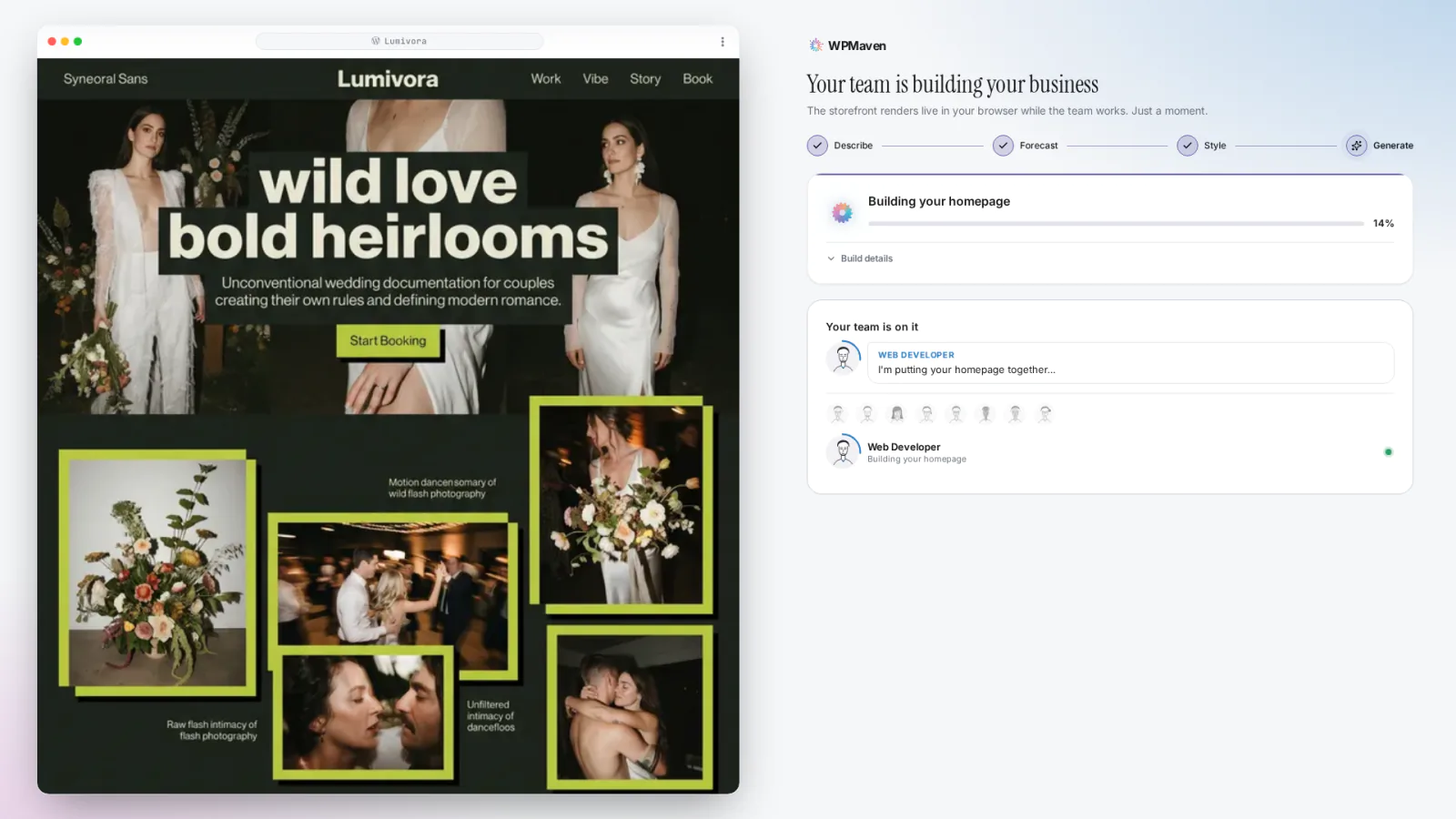Click the WordPress icon in the preview address bar
Image resolution: width=1456 pixels, height=819 pixels.
point(375,41)
